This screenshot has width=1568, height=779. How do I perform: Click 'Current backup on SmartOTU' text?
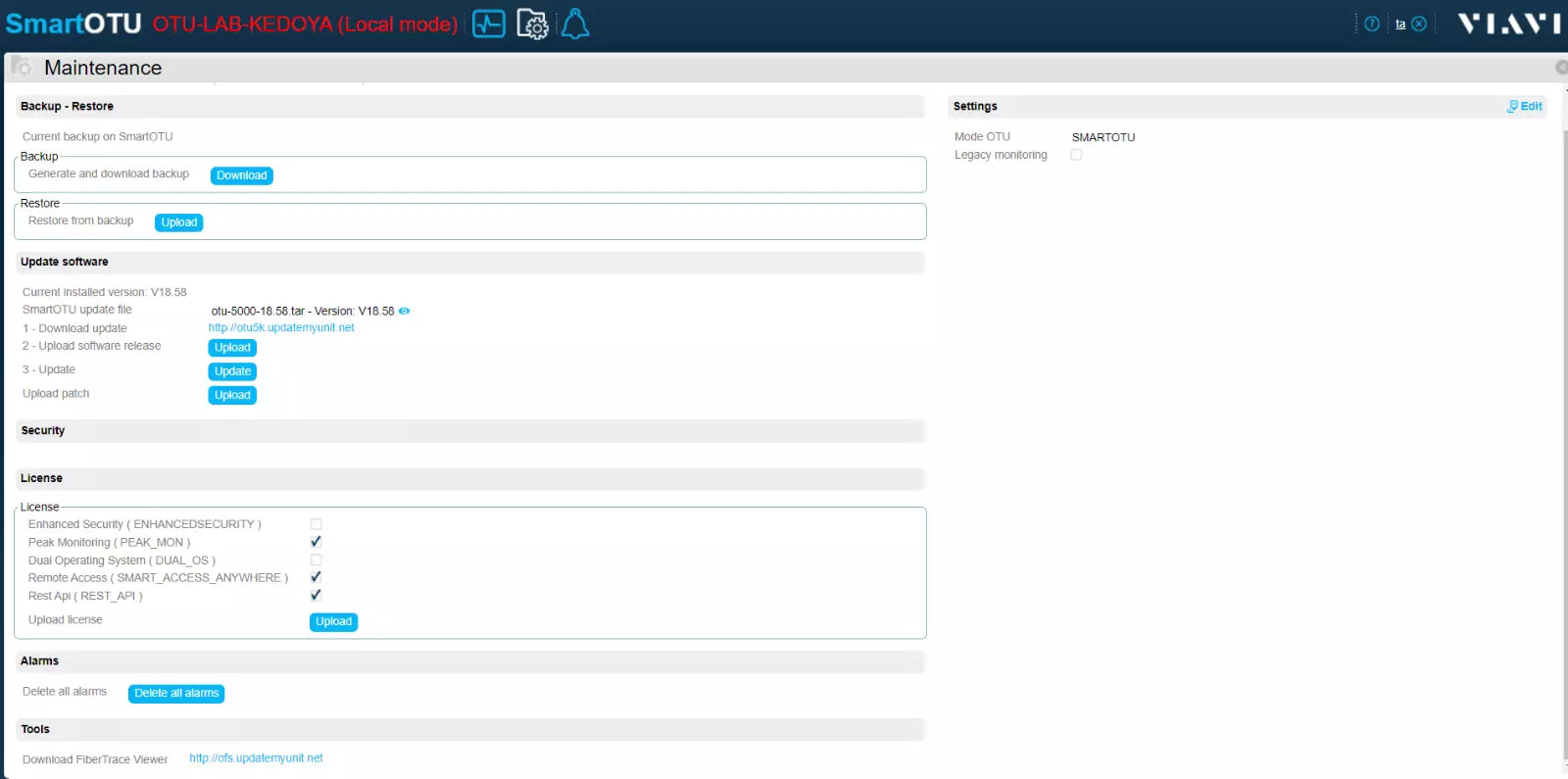pos(97,137)
